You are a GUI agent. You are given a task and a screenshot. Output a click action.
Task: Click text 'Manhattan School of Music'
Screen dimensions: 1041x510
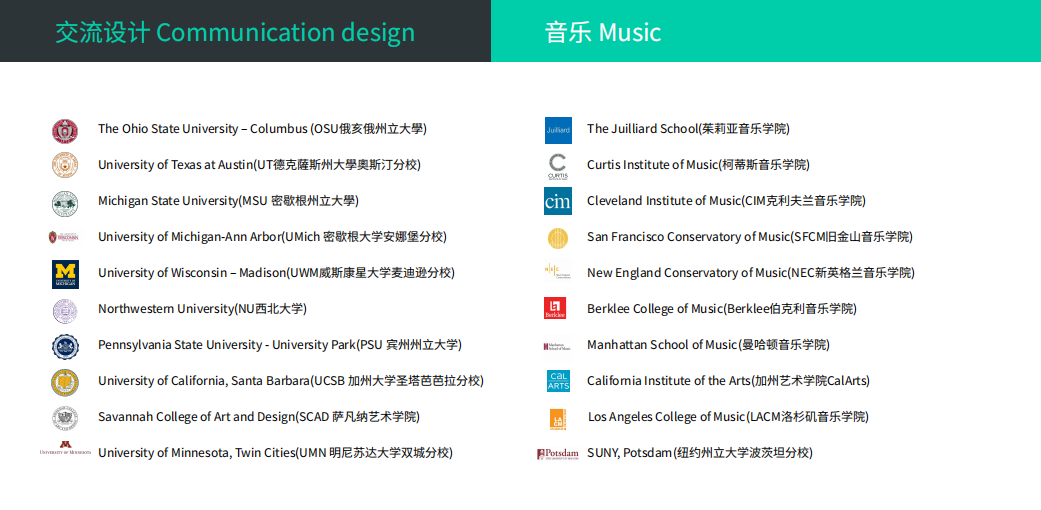662,345
